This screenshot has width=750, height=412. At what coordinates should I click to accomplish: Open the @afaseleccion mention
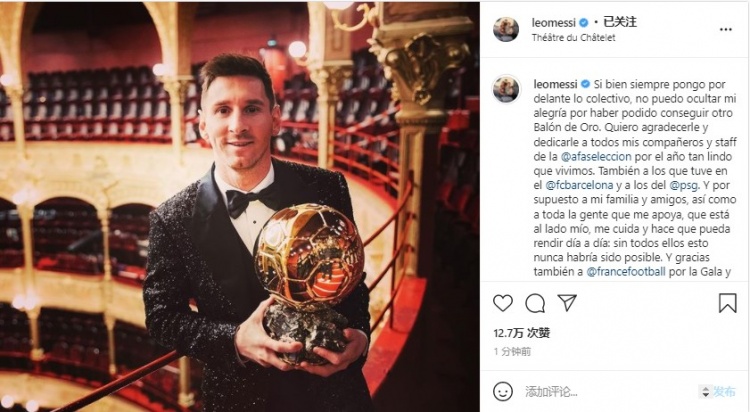[x=596, y=156]
